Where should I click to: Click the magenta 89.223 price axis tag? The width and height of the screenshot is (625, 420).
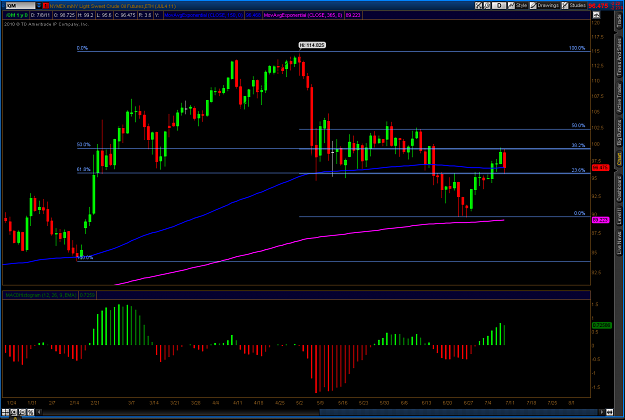point(601,220)
